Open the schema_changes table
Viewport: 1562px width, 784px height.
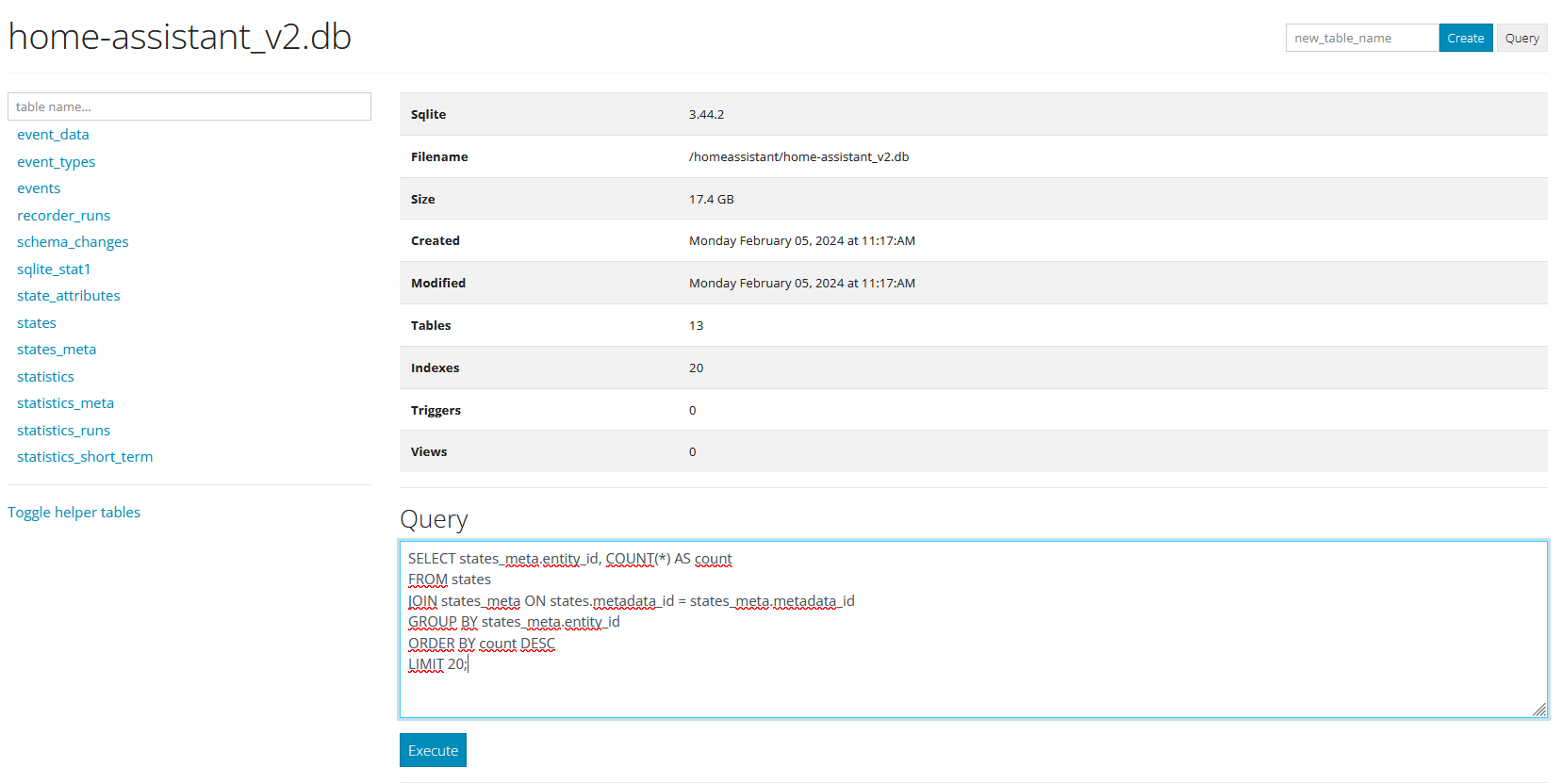(x=73, y=242)
